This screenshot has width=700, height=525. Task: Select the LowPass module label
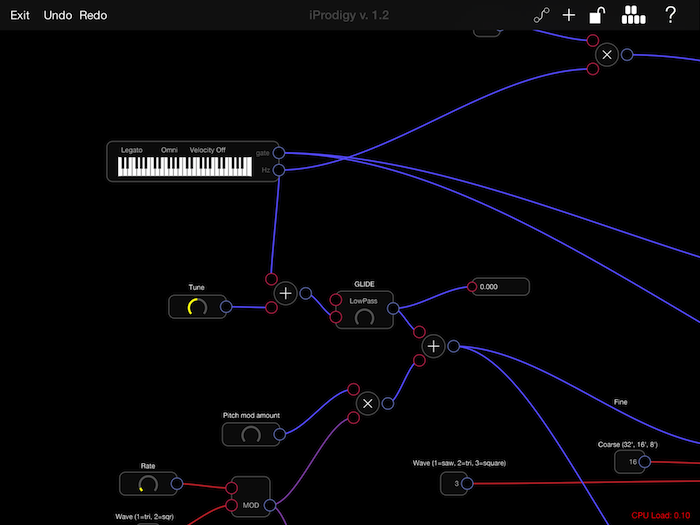pyautogui.click(x=363, y=301)
